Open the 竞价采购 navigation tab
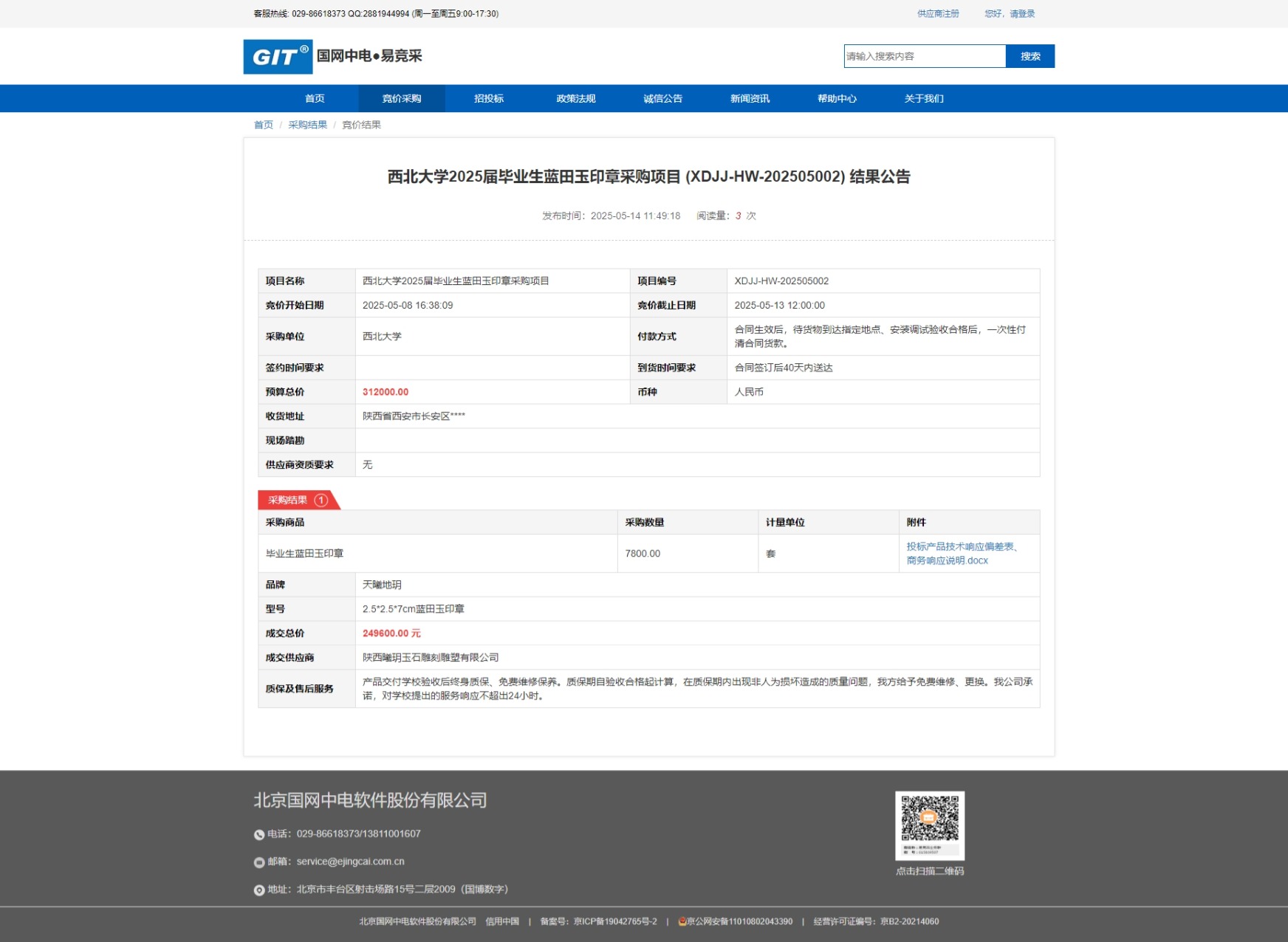 click(x=402, y=99)
